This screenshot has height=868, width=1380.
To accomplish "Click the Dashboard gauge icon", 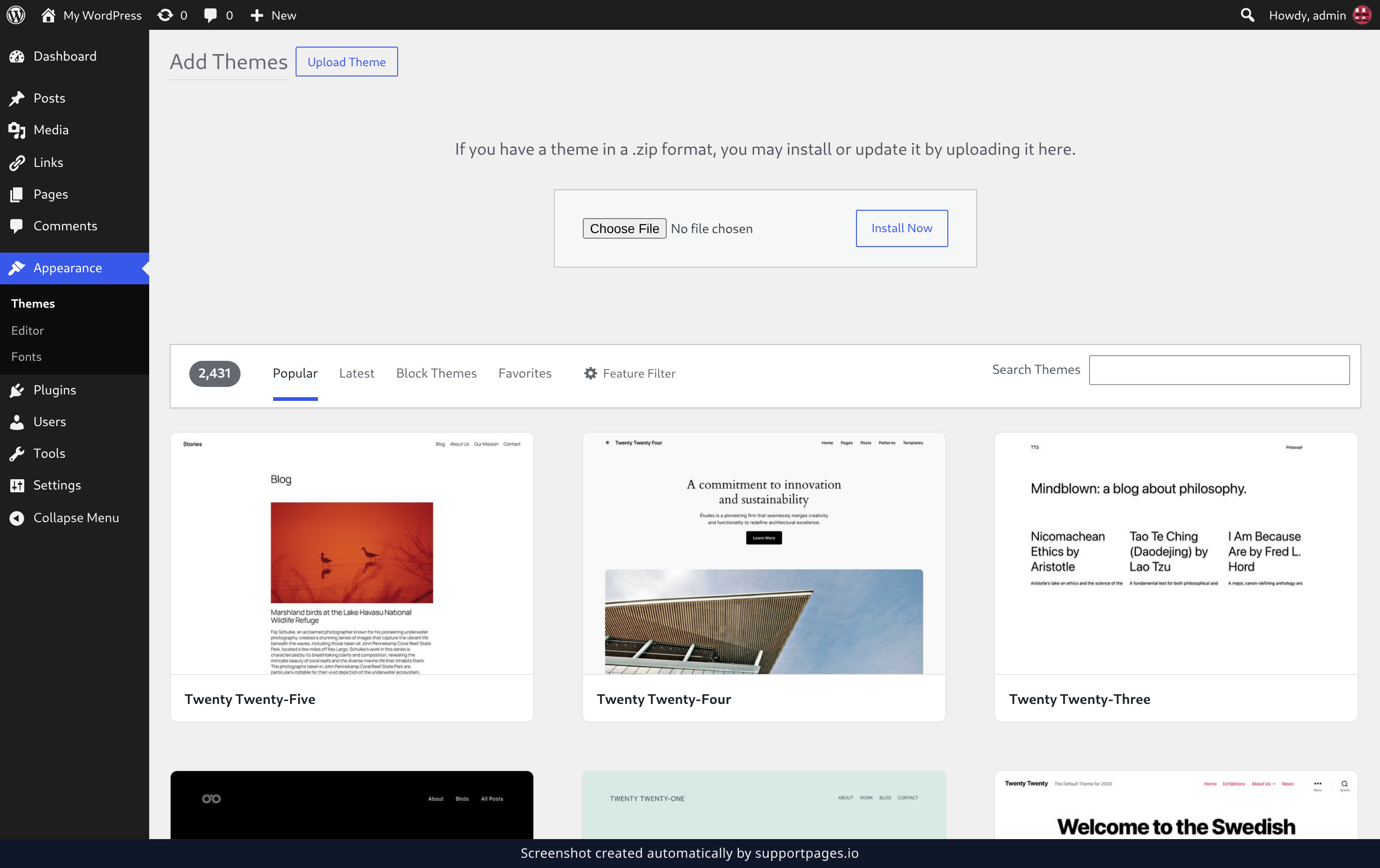I will (x=17, y=56).
